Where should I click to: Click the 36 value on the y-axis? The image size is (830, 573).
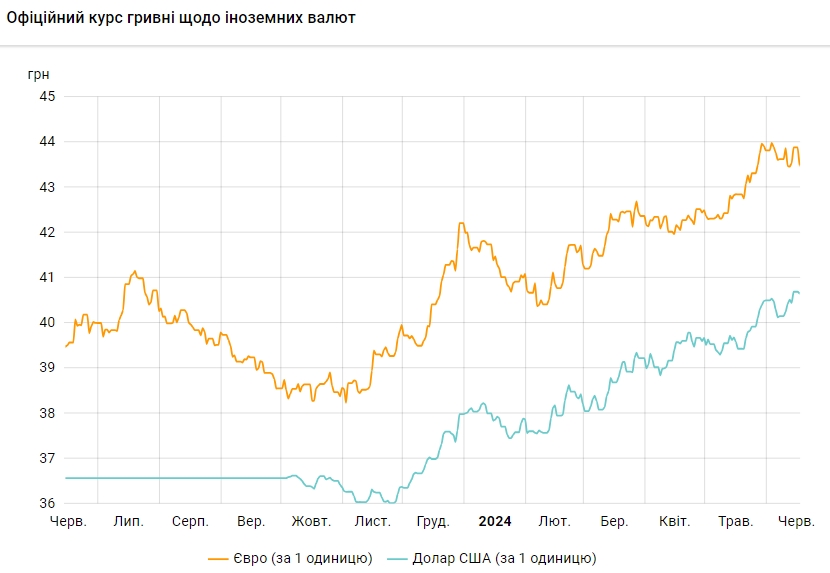click(47, 504)
